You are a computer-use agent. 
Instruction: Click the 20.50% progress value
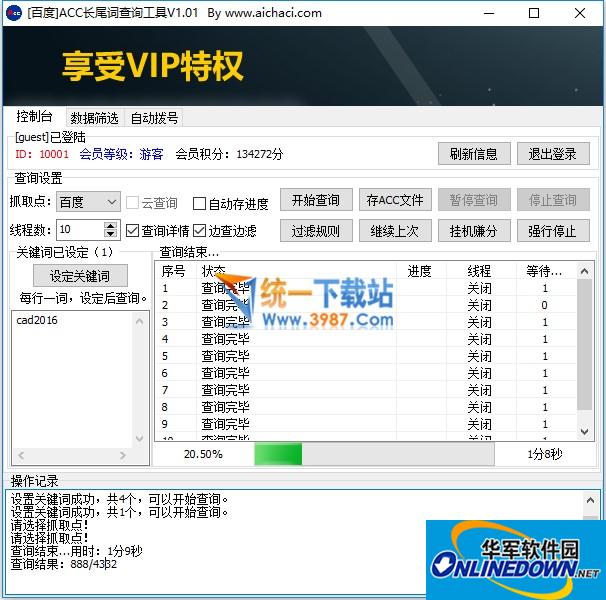point(203,454)
